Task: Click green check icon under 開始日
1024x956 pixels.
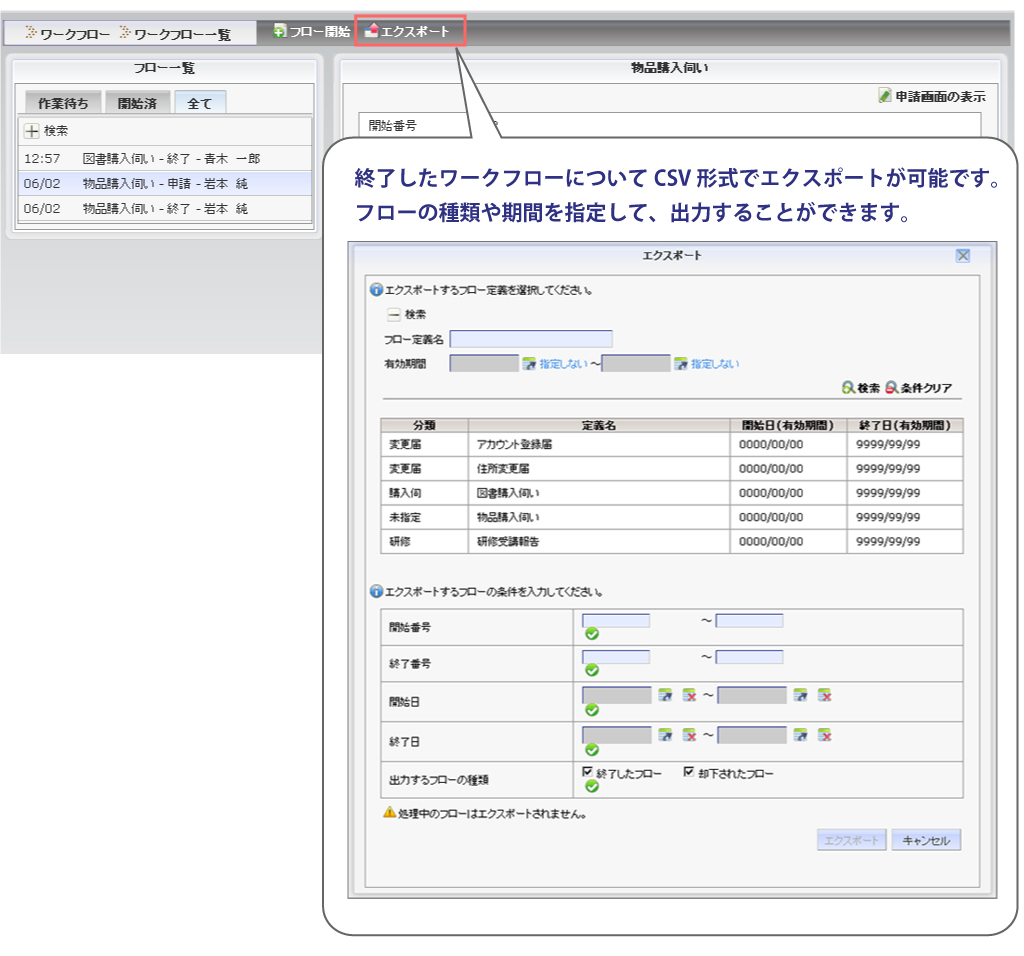Action: coord(592,710)
